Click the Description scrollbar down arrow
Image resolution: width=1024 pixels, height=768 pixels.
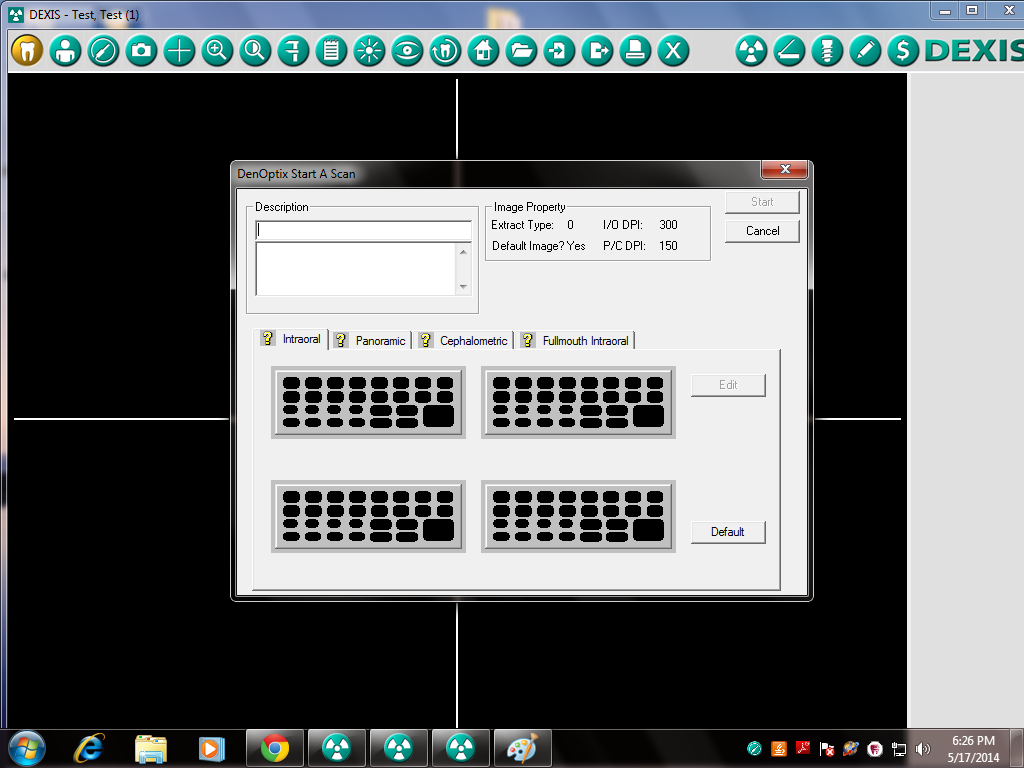pos(463,287)
